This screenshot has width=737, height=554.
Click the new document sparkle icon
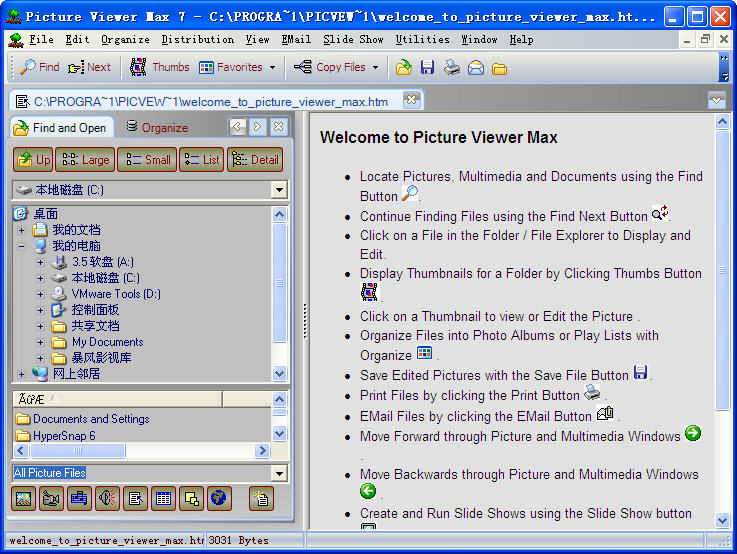click(261, 498)
